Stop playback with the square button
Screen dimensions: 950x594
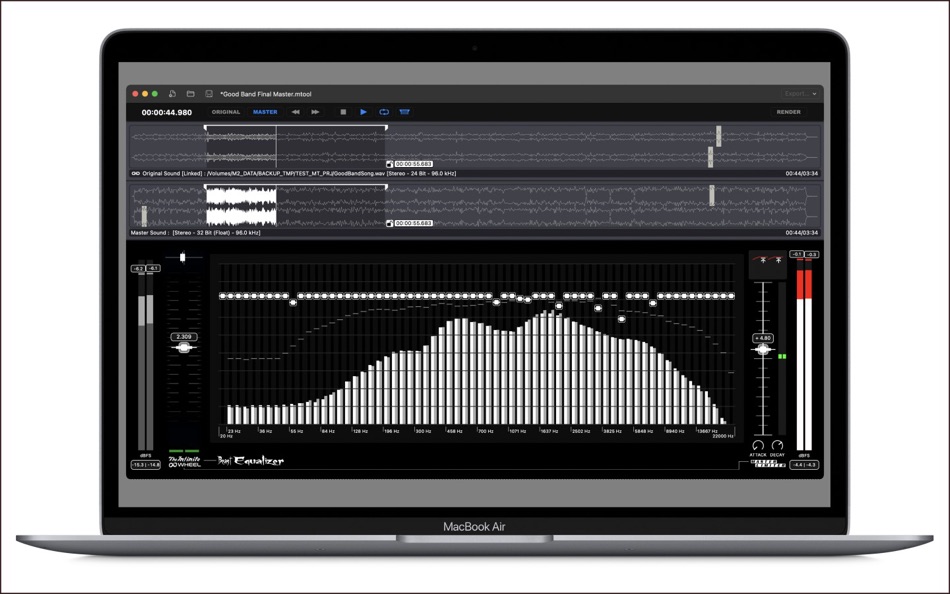343,112
